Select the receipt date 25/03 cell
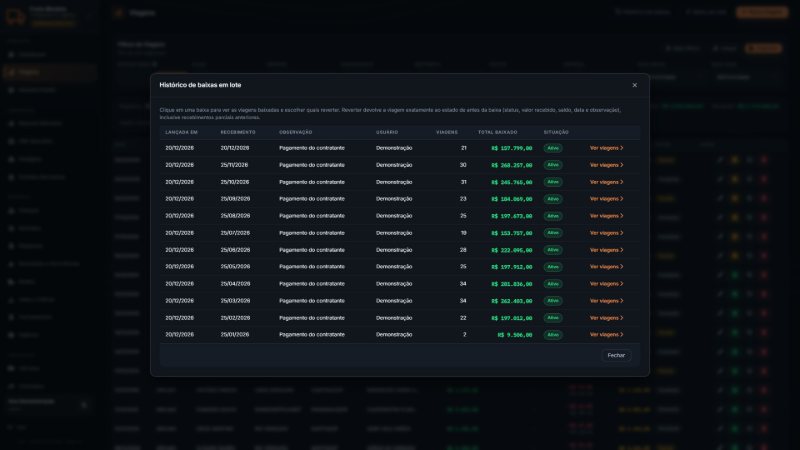The height and width of the screenshot is (450, 800). click(x=235, y=301)
